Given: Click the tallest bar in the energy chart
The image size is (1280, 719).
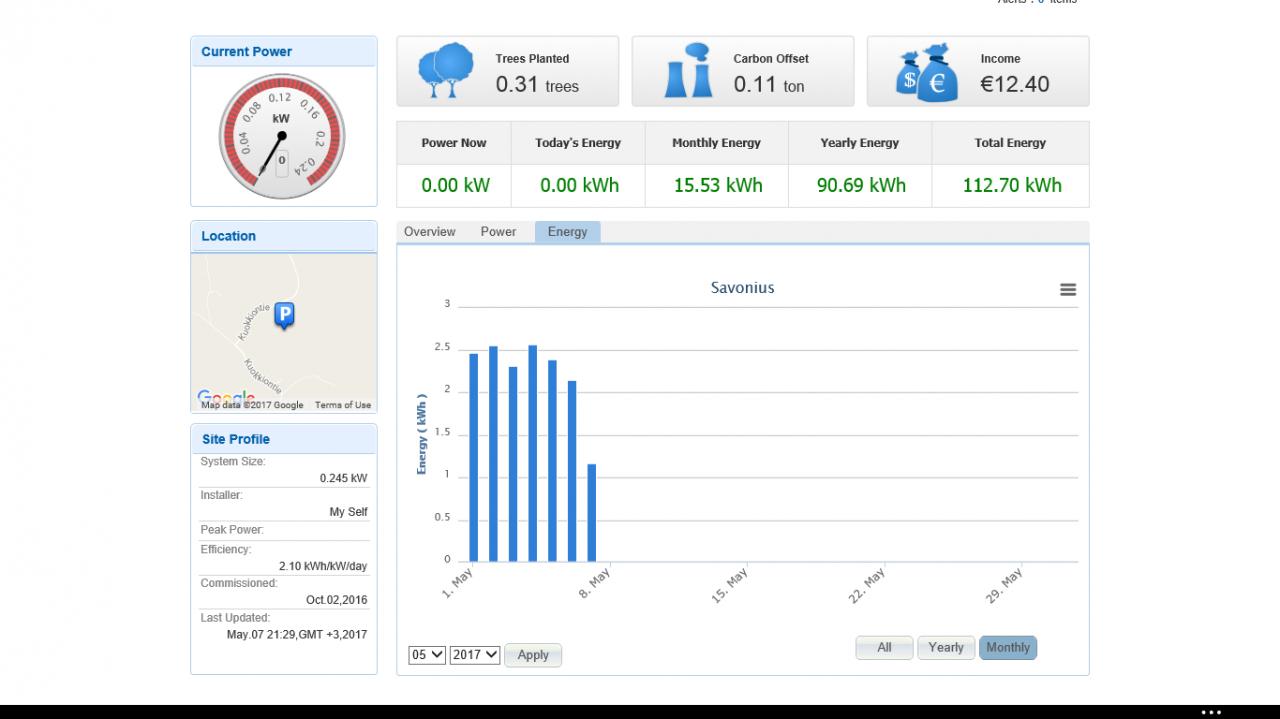Looking at the screenshot, I should pos(533,453).
